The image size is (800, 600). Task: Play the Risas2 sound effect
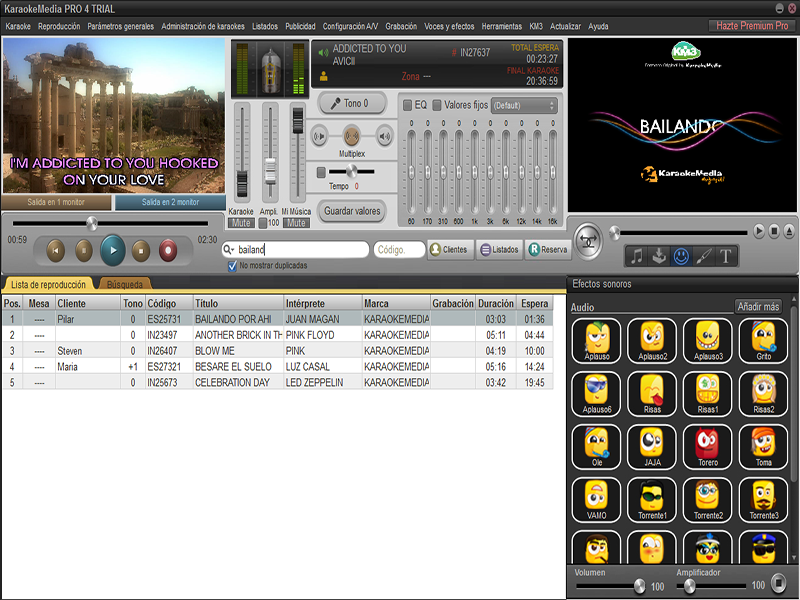click(x=763, y=394)
